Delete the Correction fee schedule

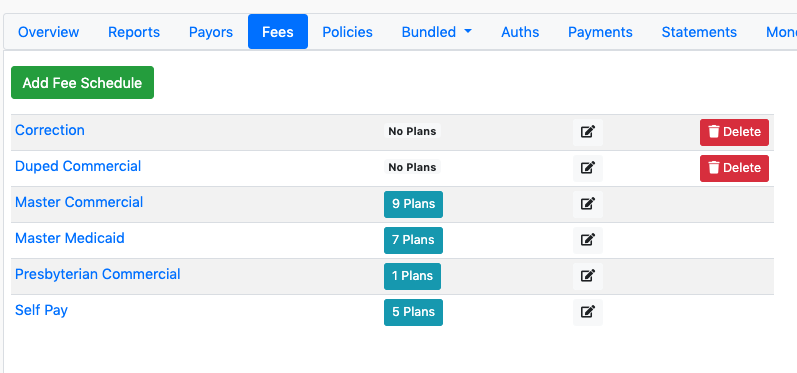click(x=734, y=132)
